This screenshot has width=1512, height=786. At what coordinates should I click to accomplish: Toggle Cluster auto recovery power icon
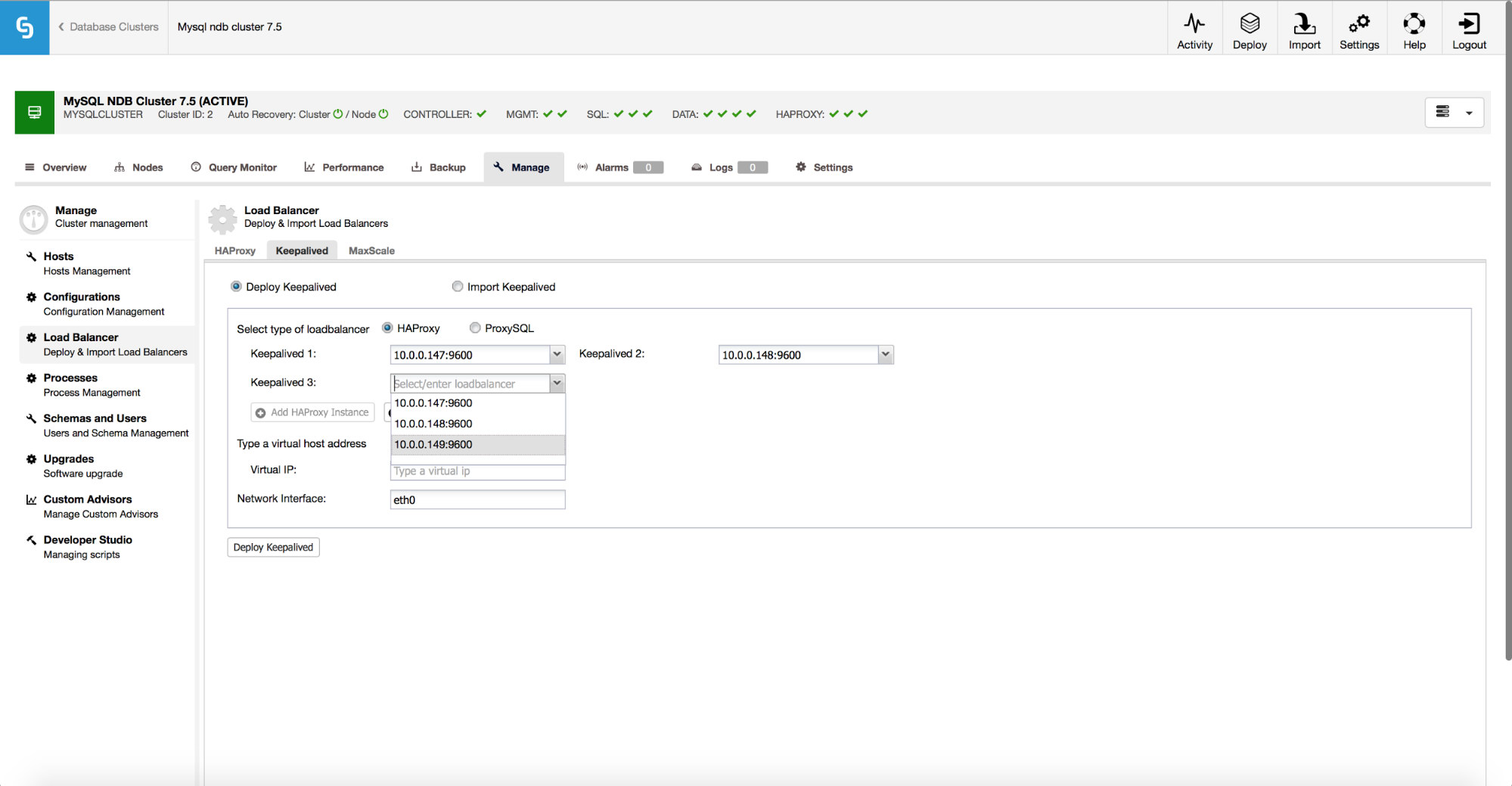[338, 114]
